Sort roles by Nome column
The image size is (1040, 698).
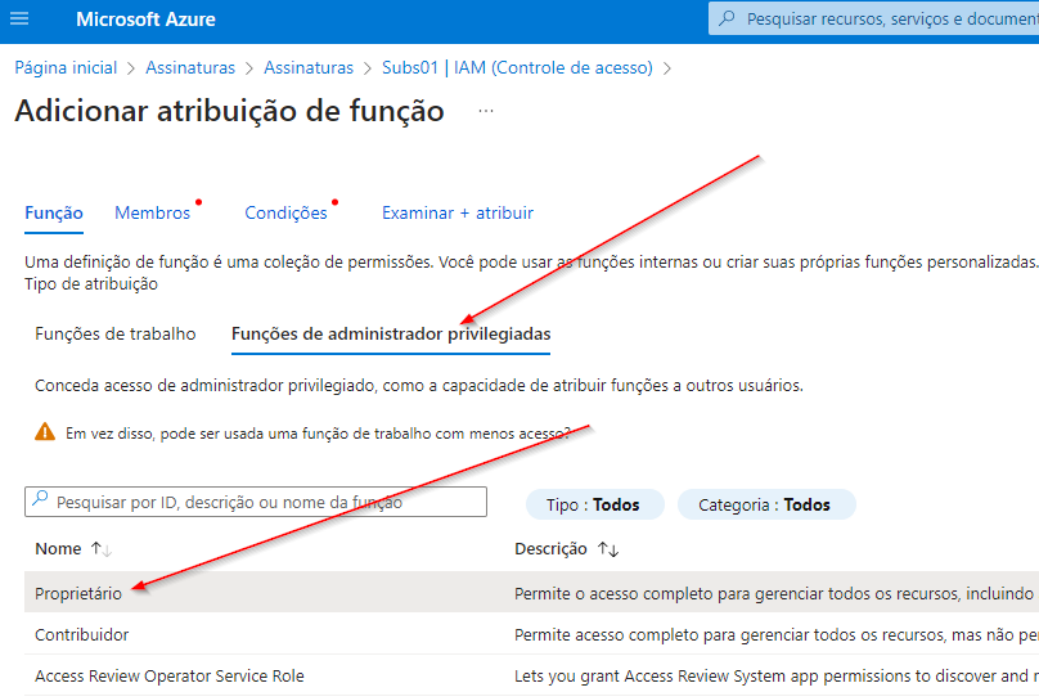(x=101, y=549)
